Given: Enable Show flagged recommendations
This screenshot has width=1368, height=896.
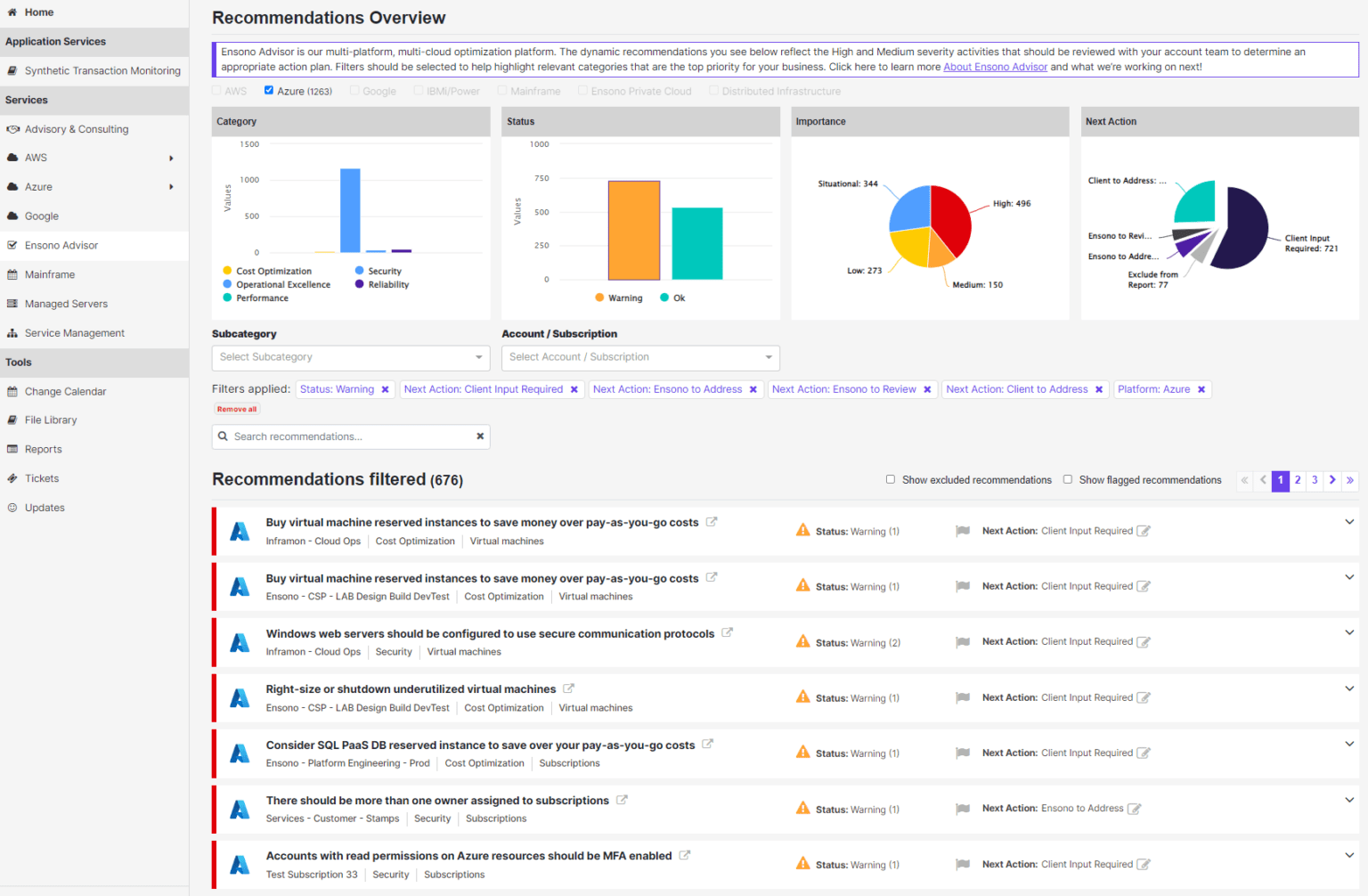Looking at the screenshot, I should tap(1068, 479).
